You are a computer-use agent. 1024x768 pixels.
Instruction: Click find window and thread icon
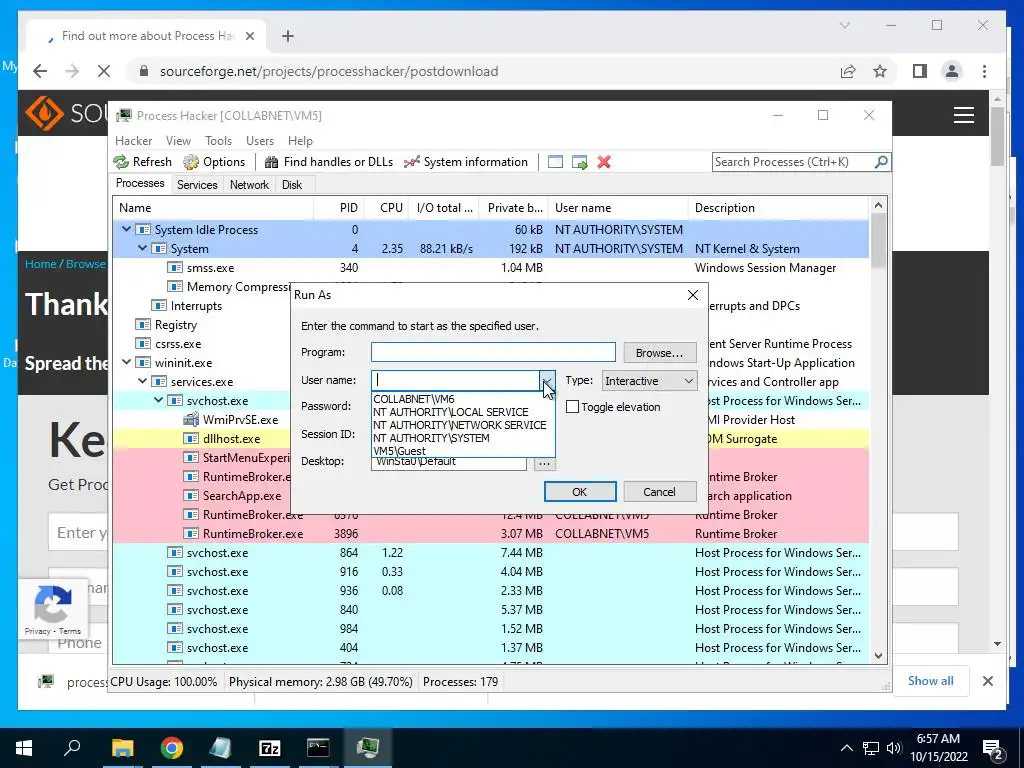tap(579, 162)
